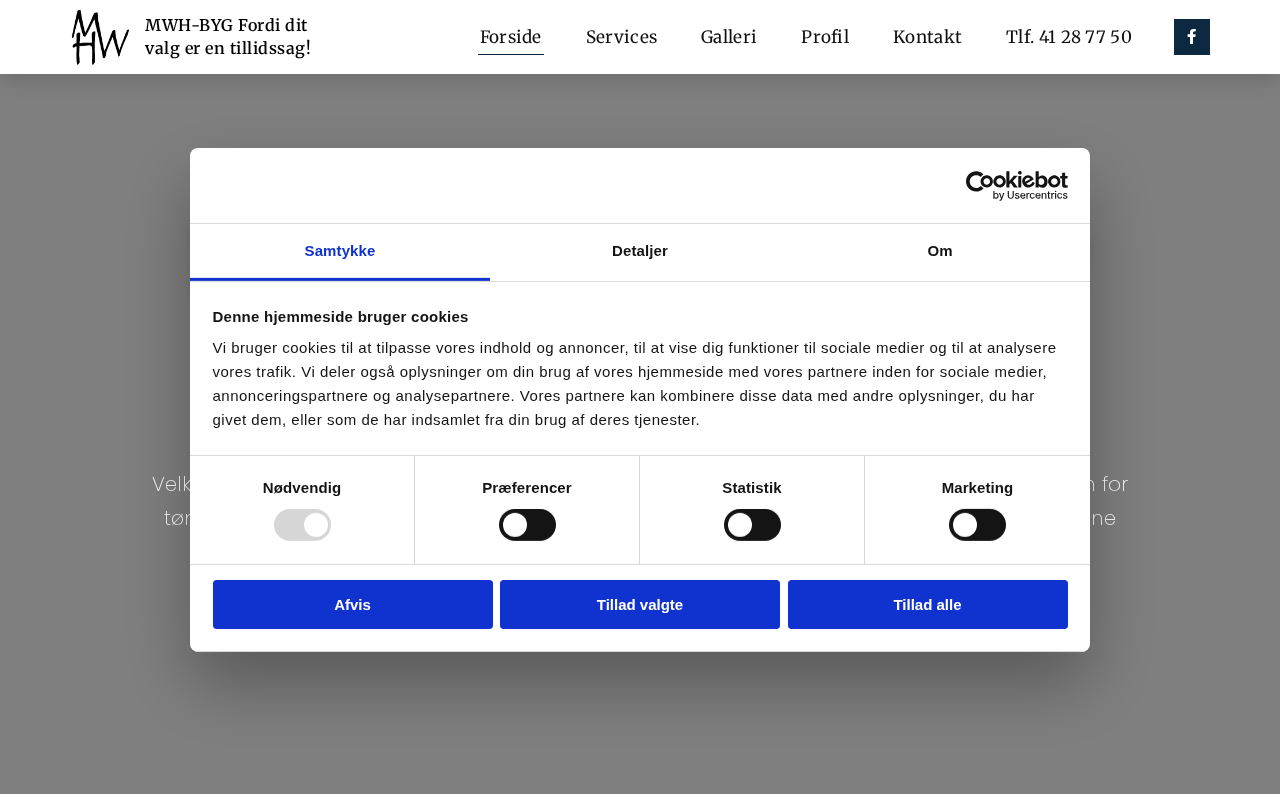Open the Profil menu item
The height and width of the screenshot is (800, 1280).
tap(824, 37)
